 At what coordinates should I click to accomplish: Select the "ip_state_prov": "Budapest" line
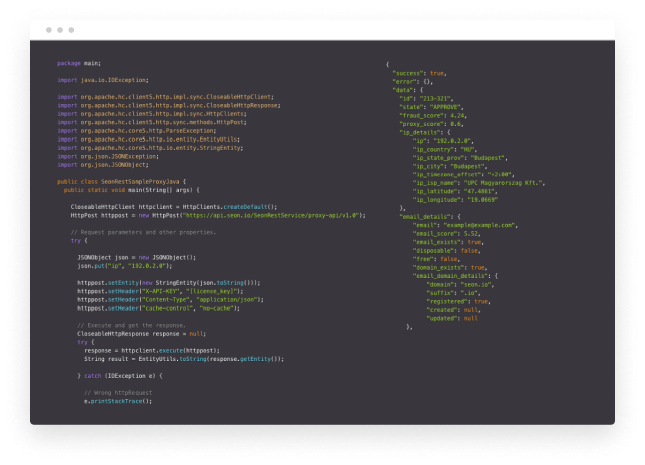click(460, 158)
